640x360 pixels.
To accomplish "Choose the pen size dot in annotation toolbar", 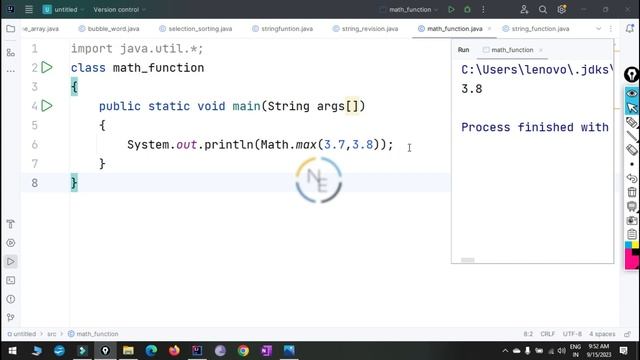I will tap(632, 164).
